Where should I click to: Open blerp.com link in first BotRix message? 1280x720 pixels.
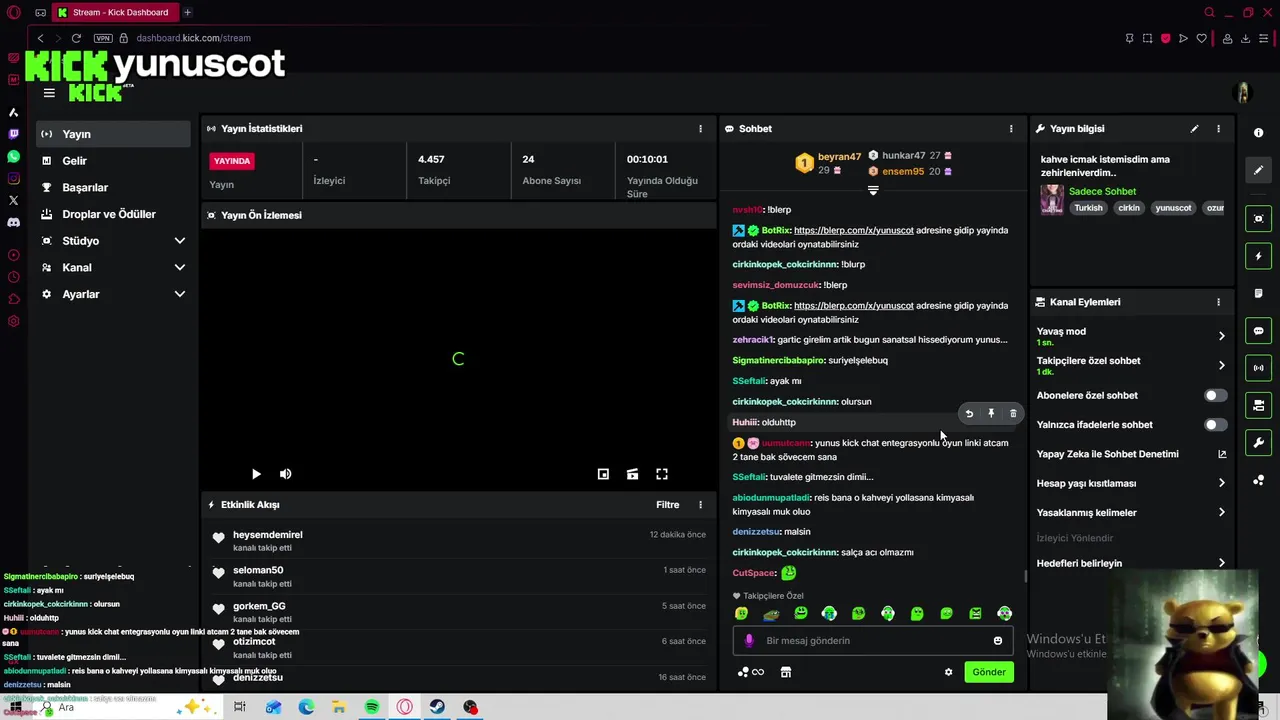coord(854,231)
